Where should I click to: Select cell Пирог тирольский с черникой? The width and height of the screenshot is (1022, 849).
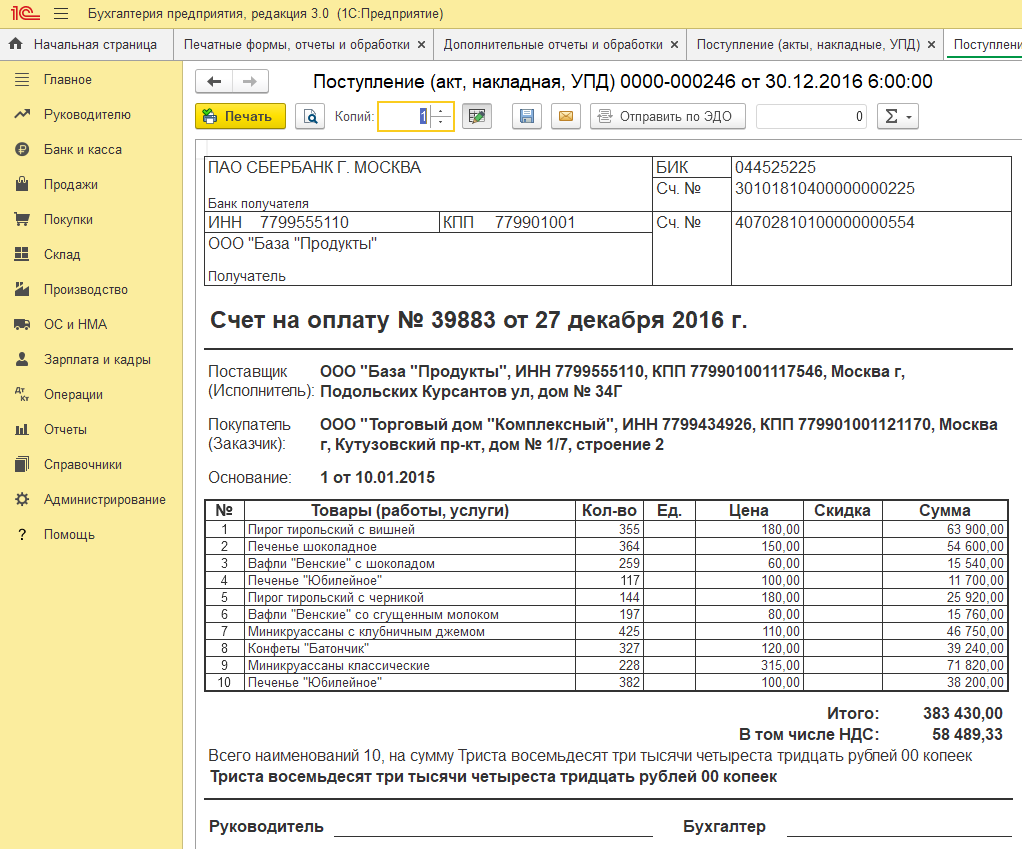409,597
